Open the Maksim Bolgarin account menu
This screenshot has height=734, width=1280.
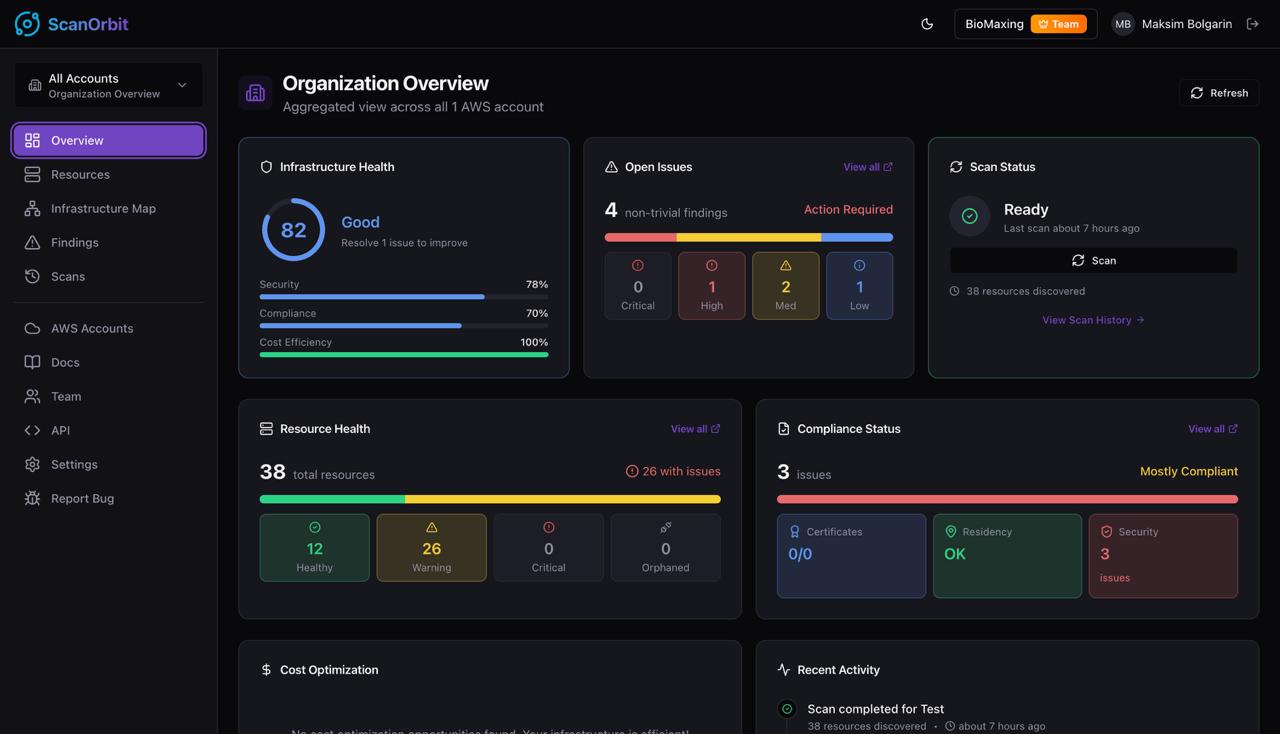pos(1179,23)
